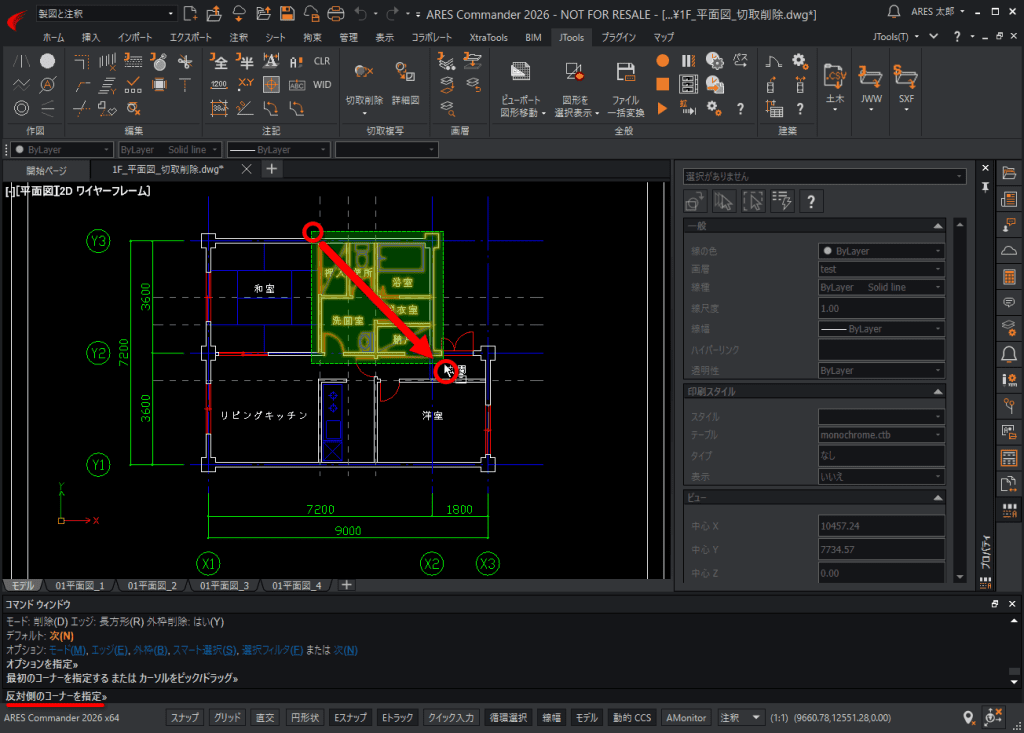The height and width of the screenshot is (733, 1024).
Task: Click the 中心 X value field
Action: (881, 526)
